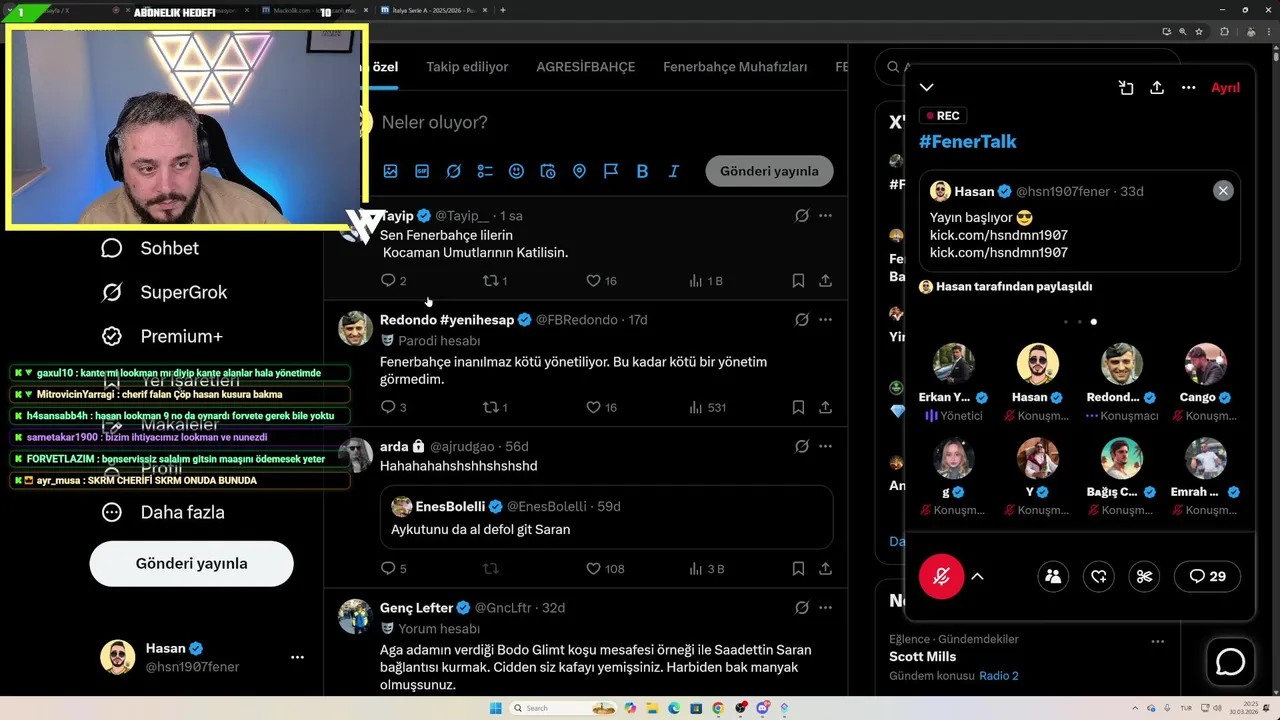Open the Space participants list icon
The height and width of the screenshot is (720, 1280).
[x=1053, y=576]
